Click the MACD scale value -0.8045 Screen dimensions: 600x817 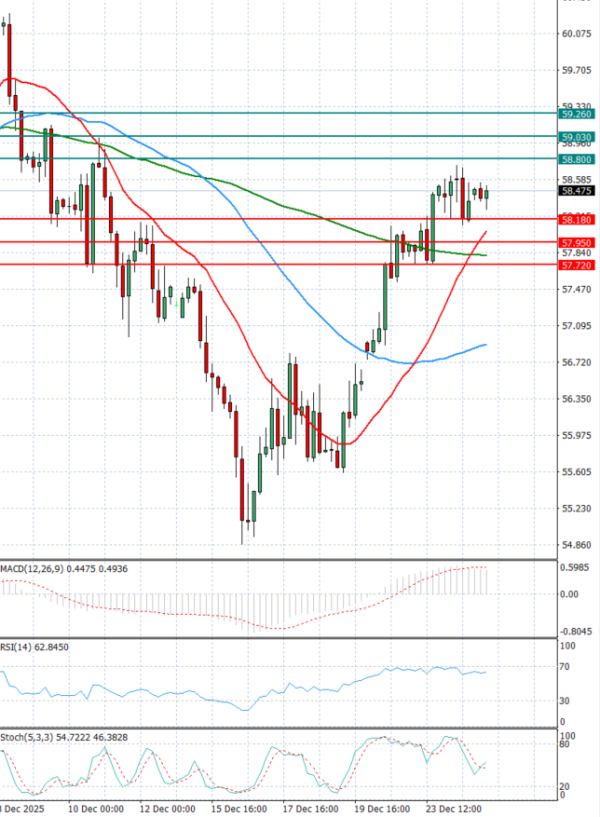click(577, 631)
